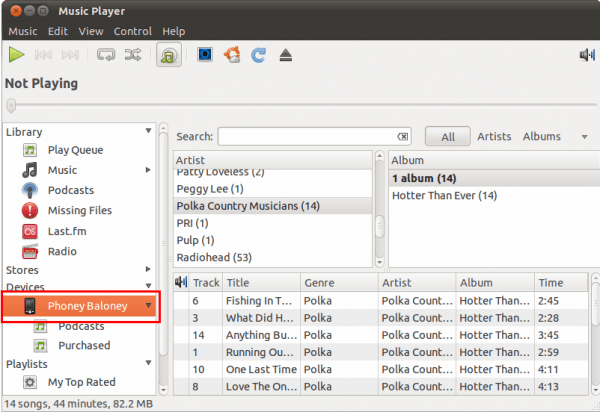
Task: Open the Music menu
Action: [x=23, y=31]
